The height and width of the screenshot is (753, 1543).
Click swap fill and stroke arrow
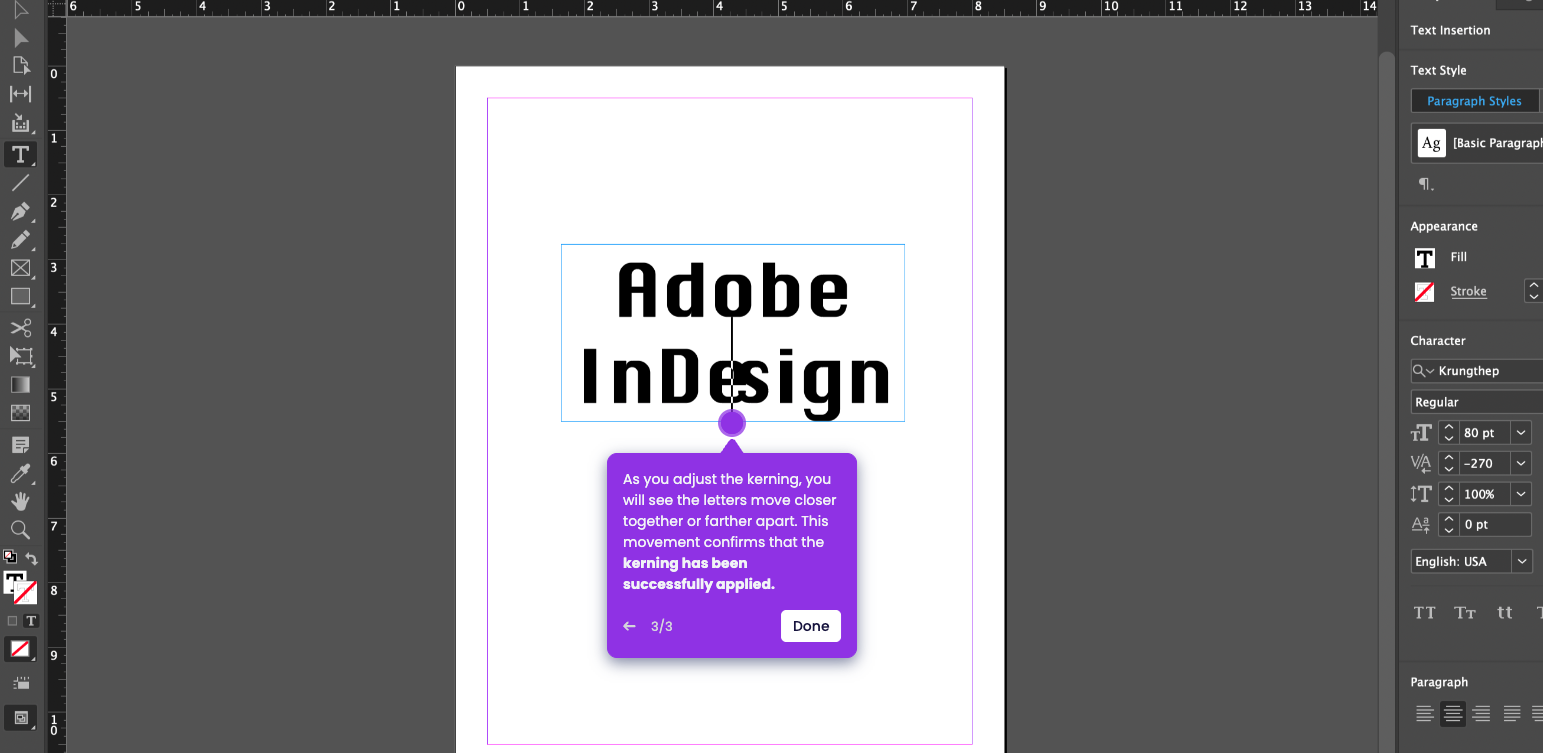tap(31, 559)
